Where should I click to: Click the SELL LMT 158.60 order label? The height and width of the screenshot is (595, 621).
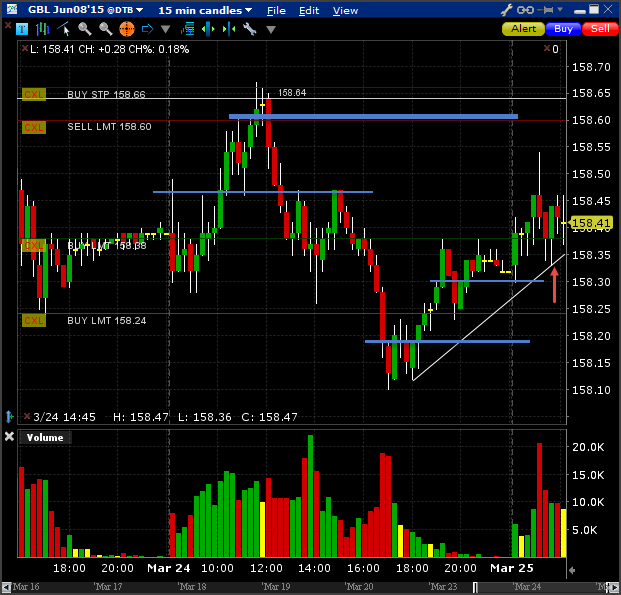tap(109, 127)
